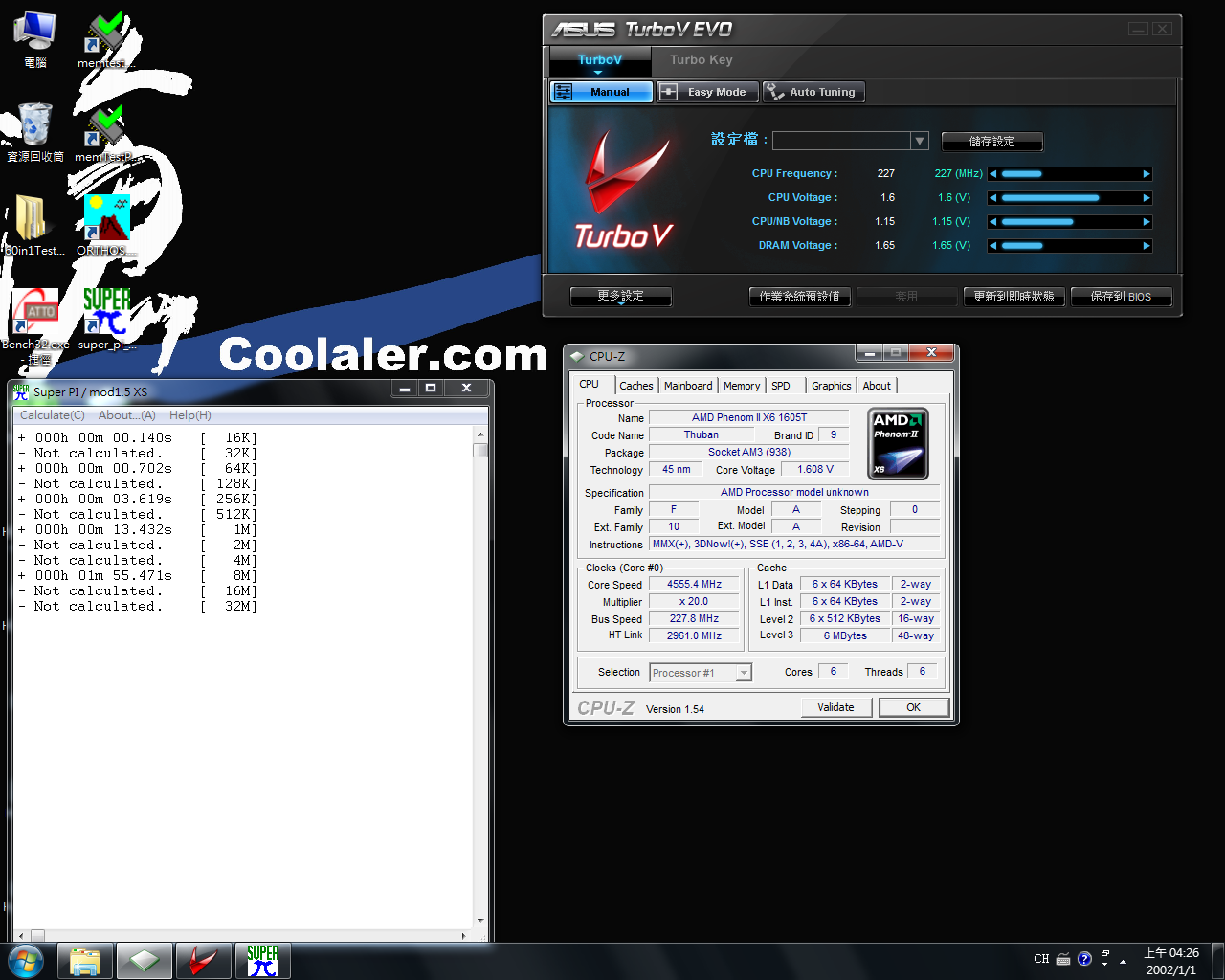Show hidden tray icons arrow
The width and height of the screenshot is (1225, 980).
[1123, 960]
